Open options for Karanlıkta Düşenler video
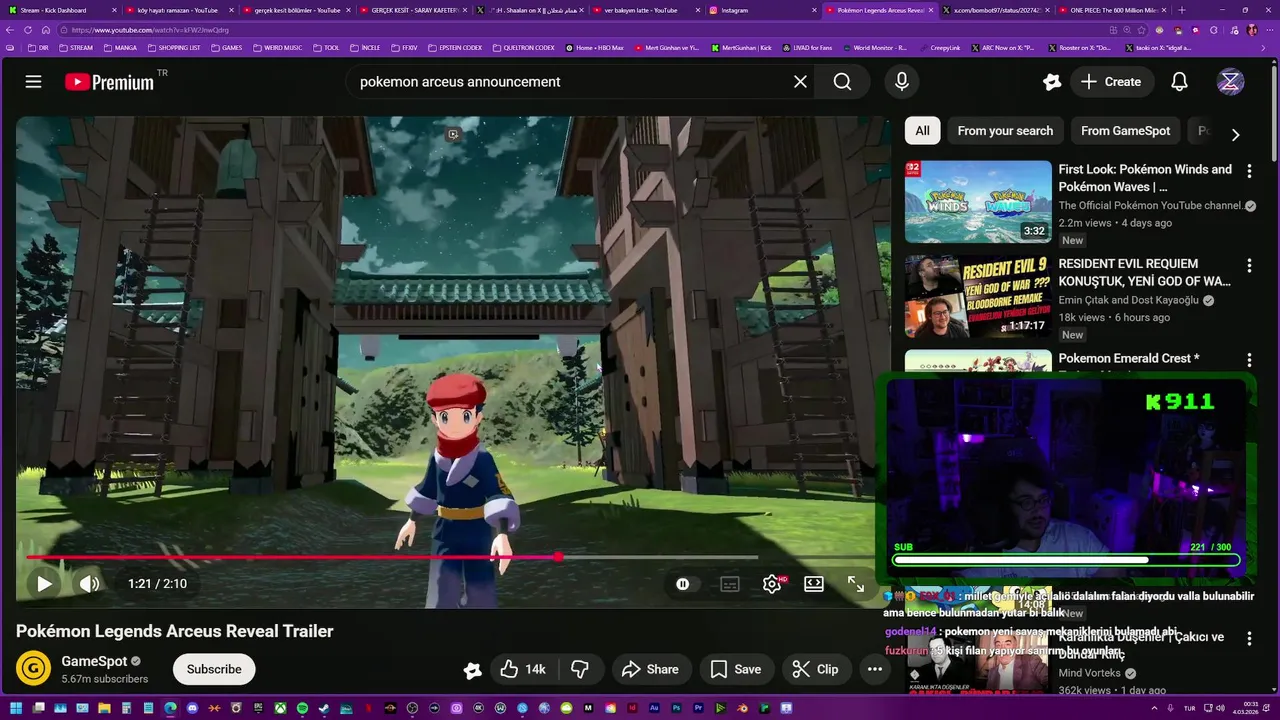1280x720 pixels. click(1249, 638)
